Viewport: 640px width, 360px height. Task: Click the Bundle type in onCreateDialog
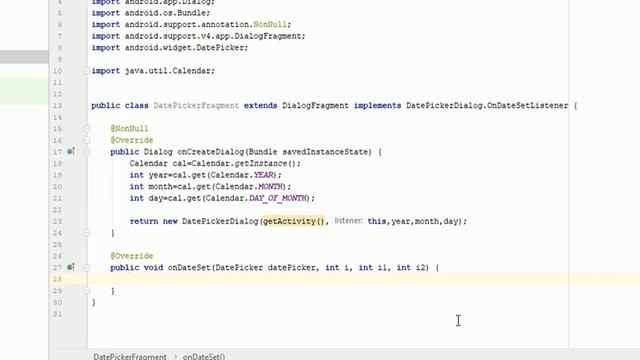pos(263,152)
